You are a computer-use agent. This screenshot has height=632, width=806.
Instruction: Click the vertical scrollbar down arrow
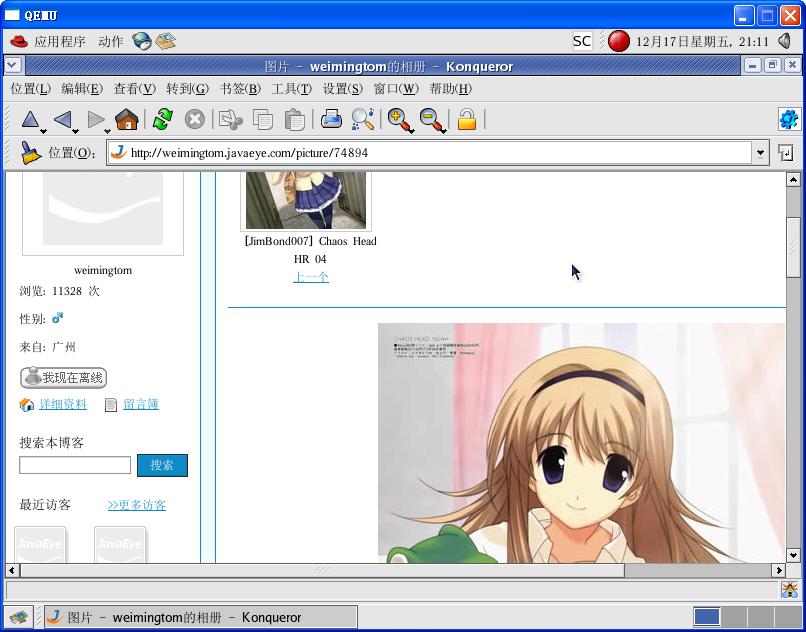793,555
